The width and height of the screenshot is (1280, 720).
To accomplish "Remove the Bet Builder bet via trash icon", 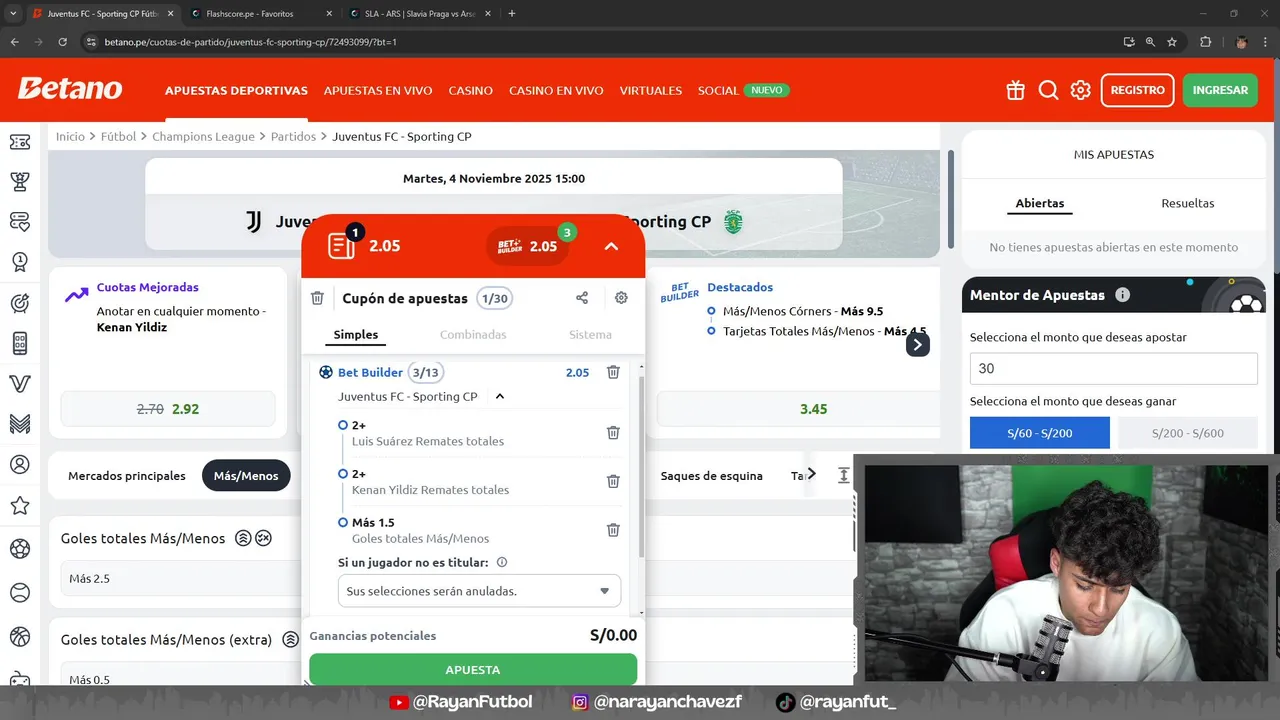I will 613,372.
